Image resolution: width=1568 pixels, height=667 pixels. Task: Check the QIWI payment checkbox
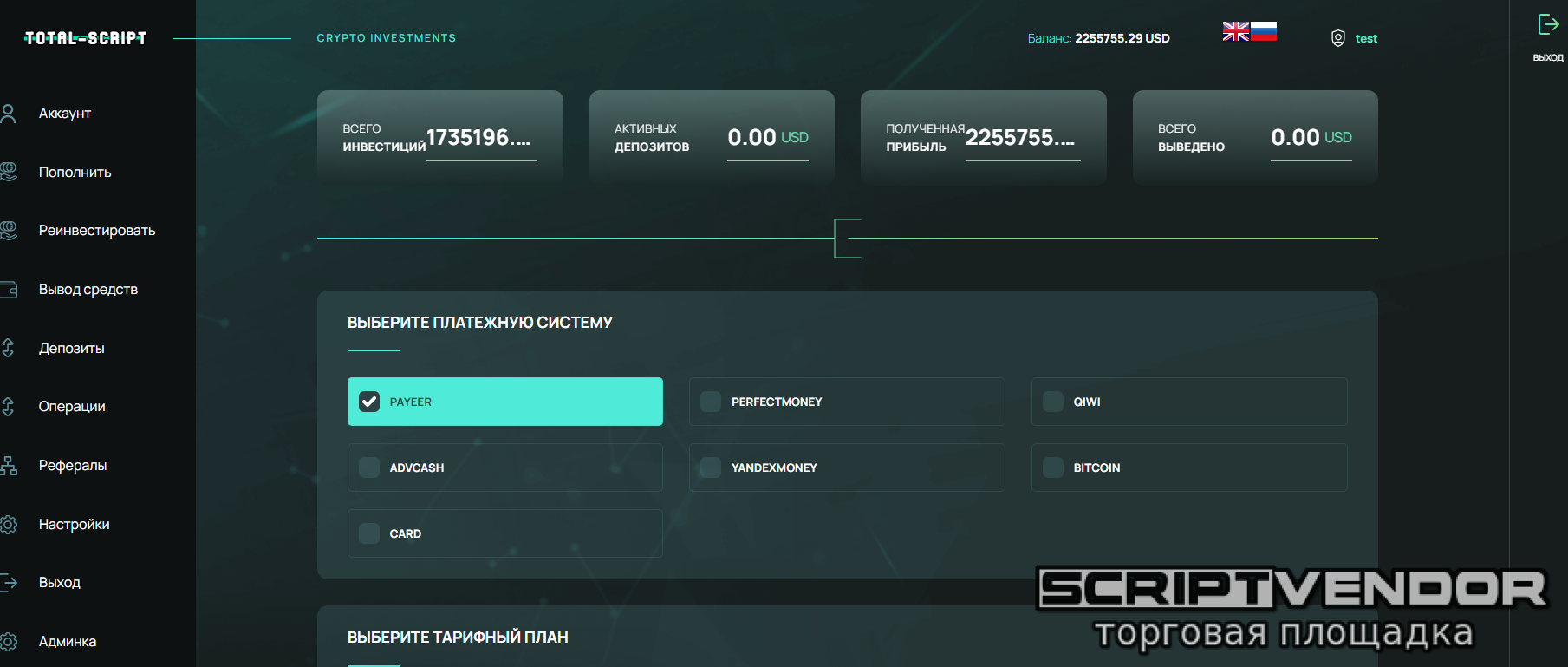(x=1053, y=402)
